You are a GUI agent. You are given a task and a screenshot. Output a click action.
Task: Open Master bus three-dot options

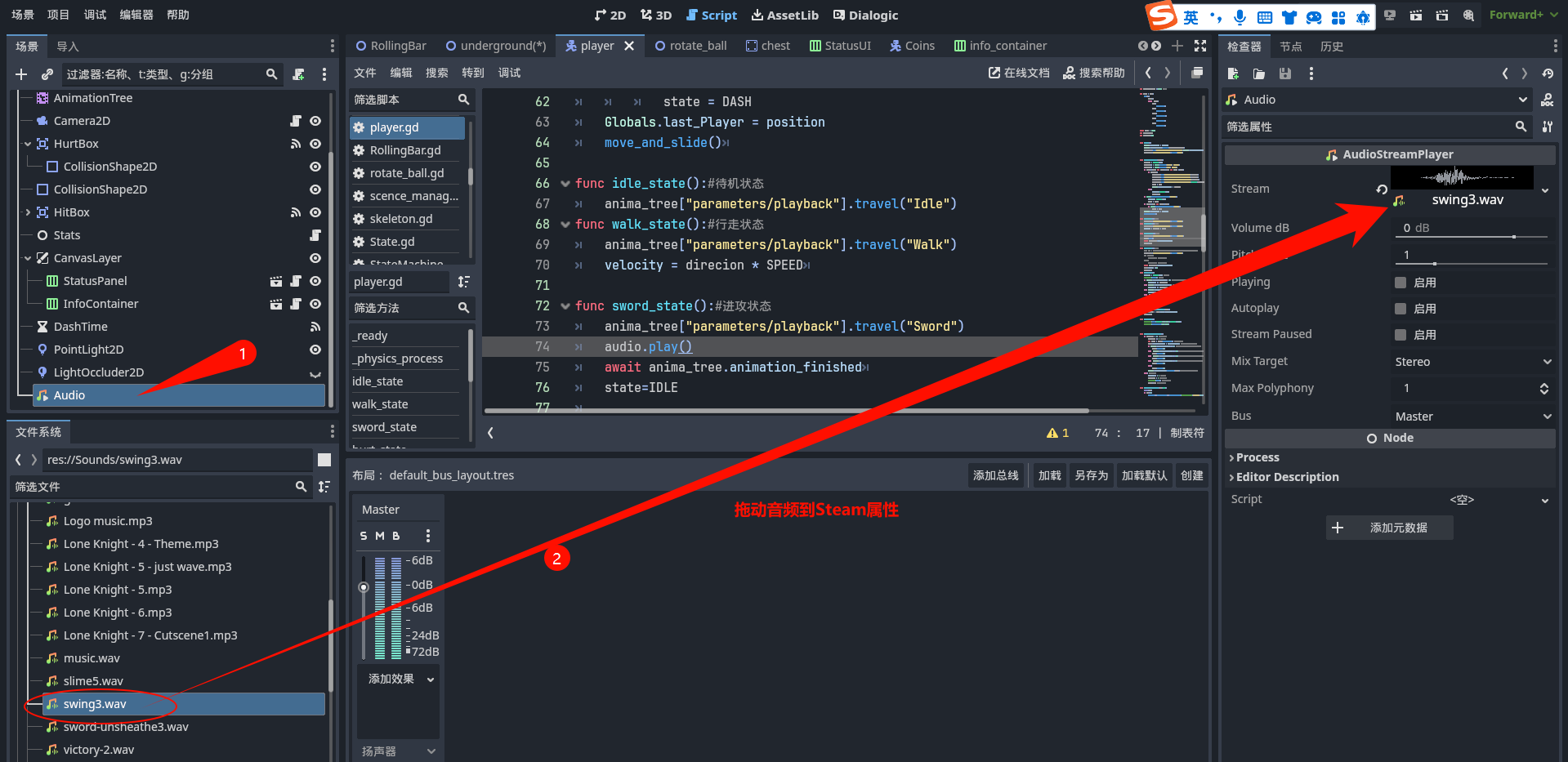tap(427, 536)
